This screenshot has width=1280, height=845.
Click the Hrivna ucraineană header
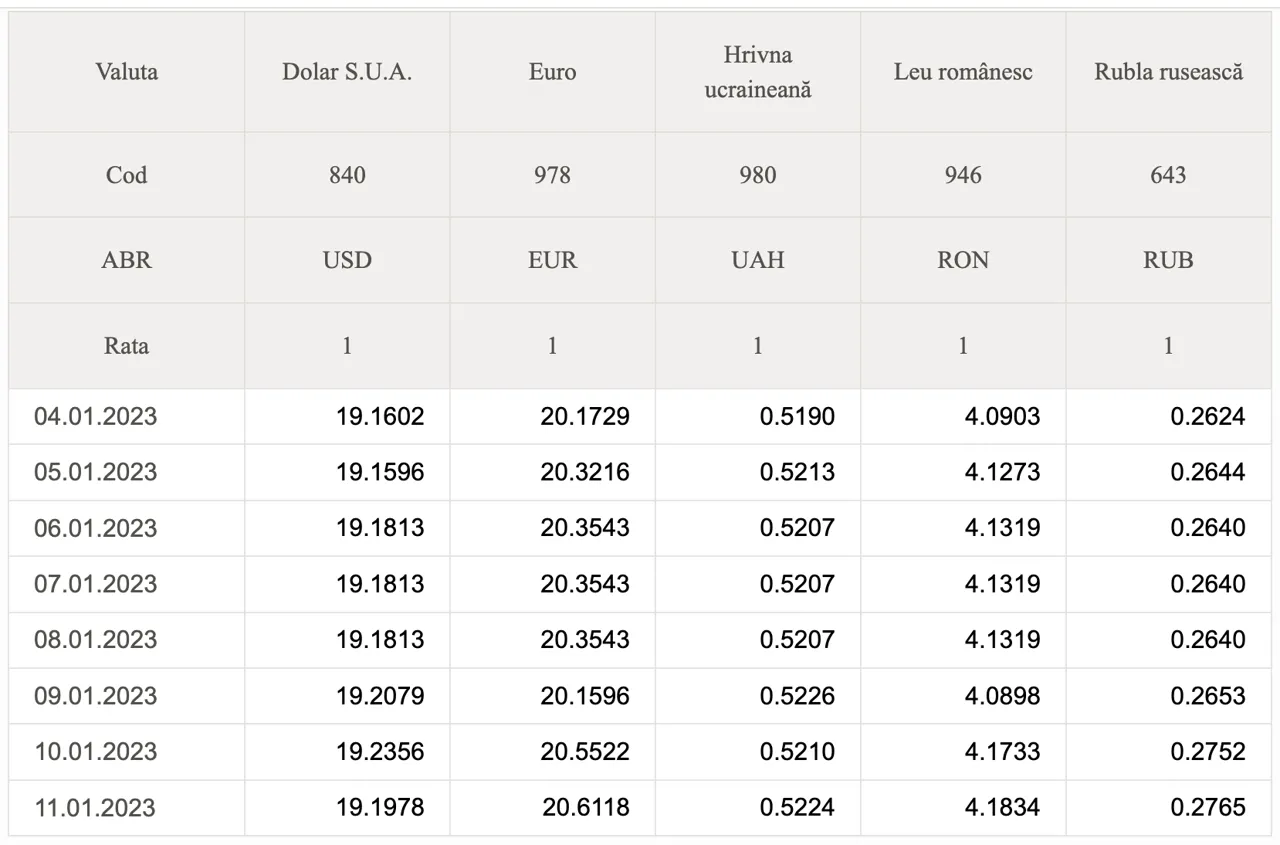pos(758,72)
